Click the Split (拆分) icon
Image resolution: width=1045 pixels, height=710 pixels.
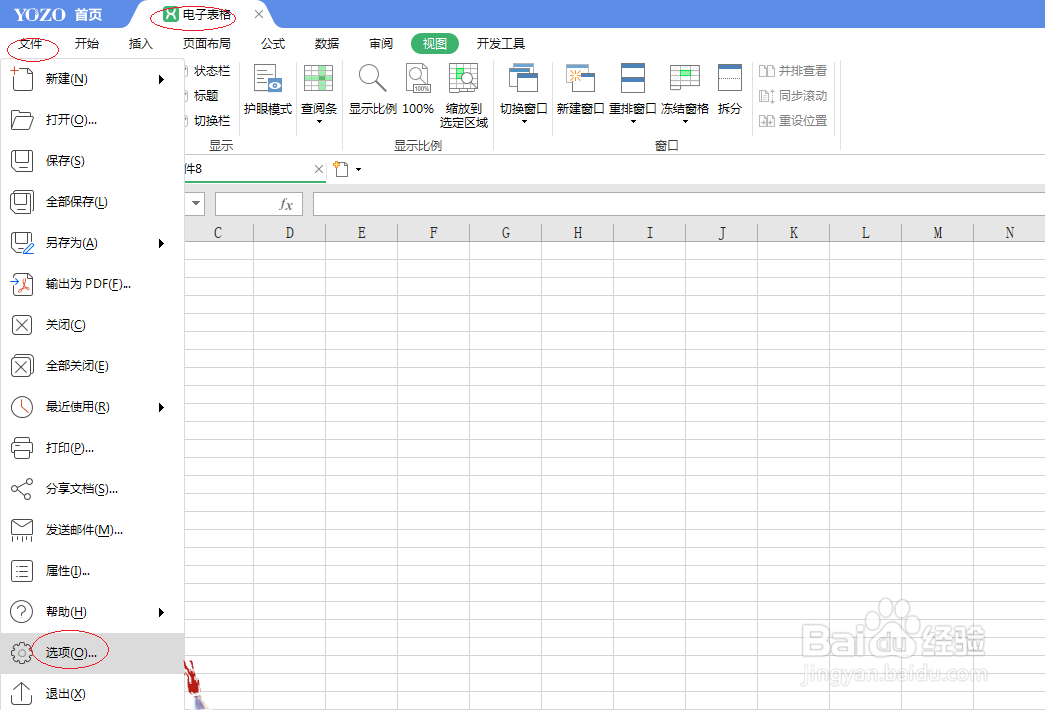point(730,90)
